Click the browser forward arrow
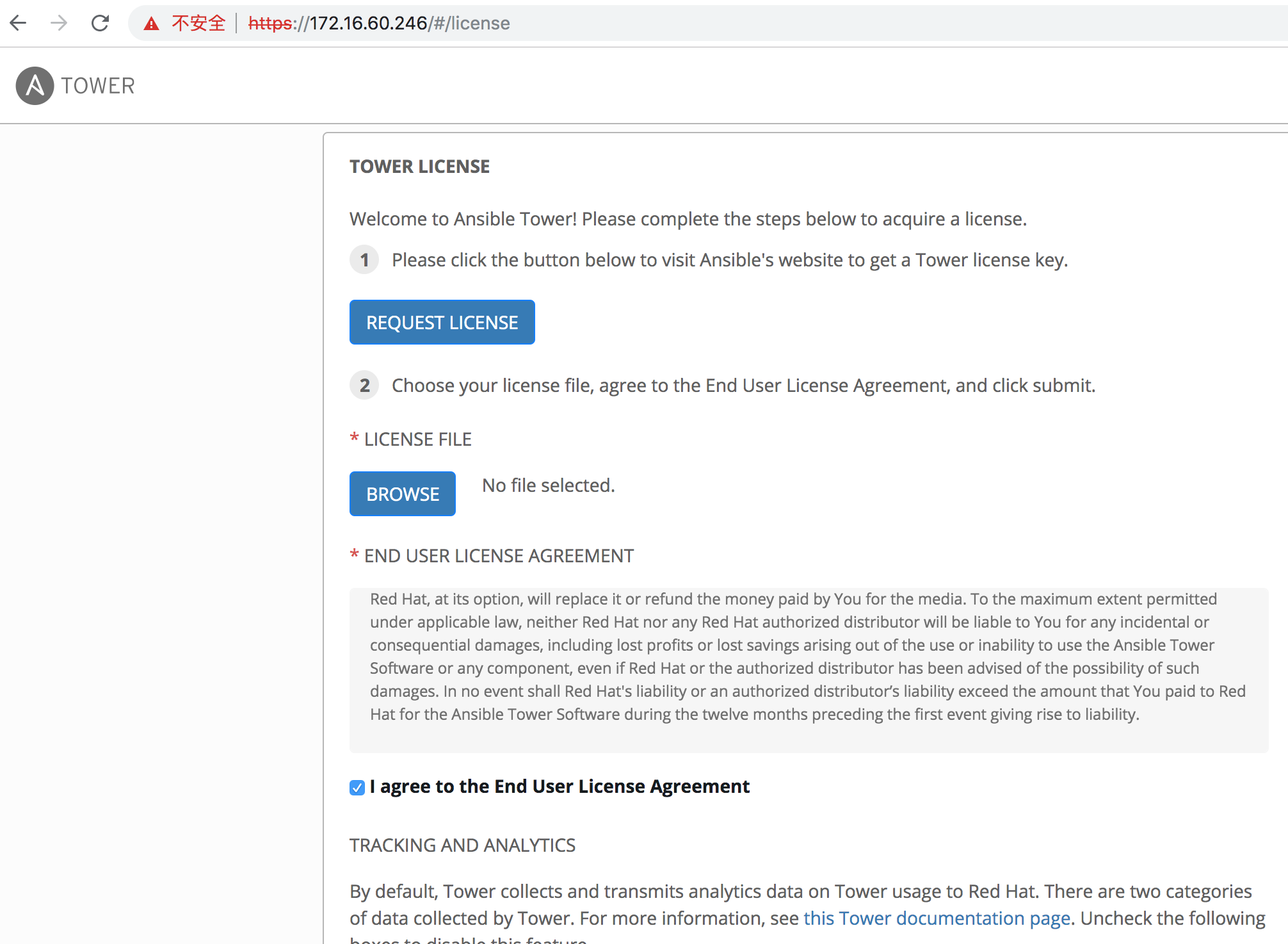The image size is (1288, 944). (59, 23)
